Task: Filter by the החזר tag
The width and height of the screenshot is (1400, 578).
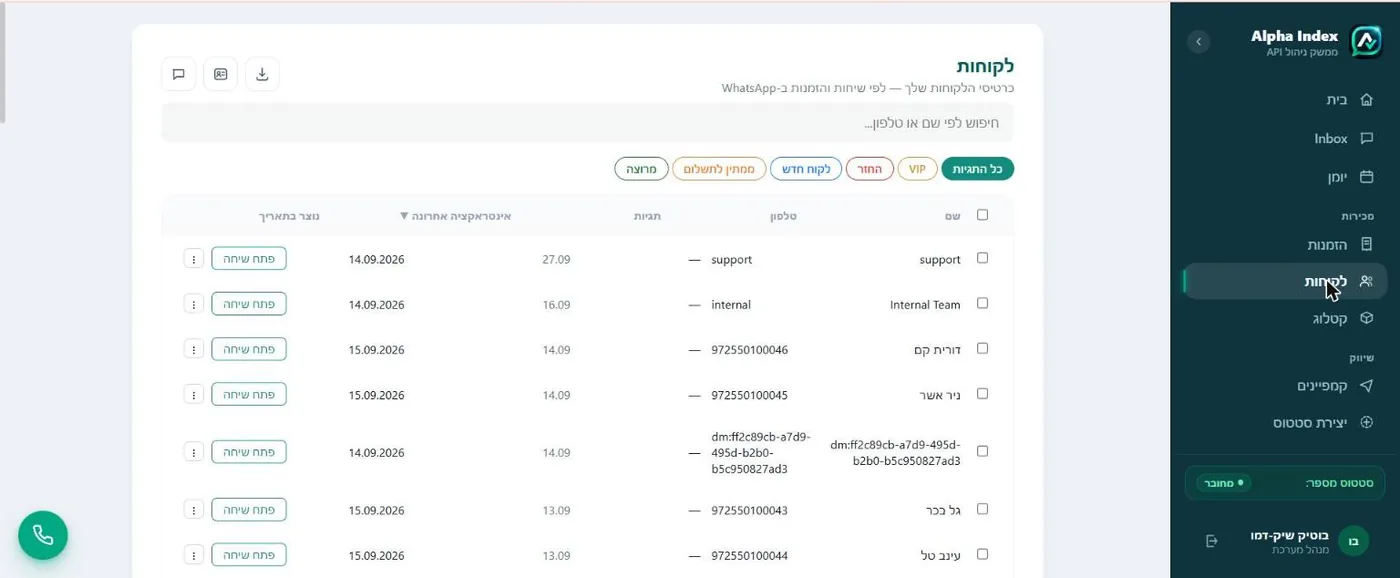Action: 870,169
